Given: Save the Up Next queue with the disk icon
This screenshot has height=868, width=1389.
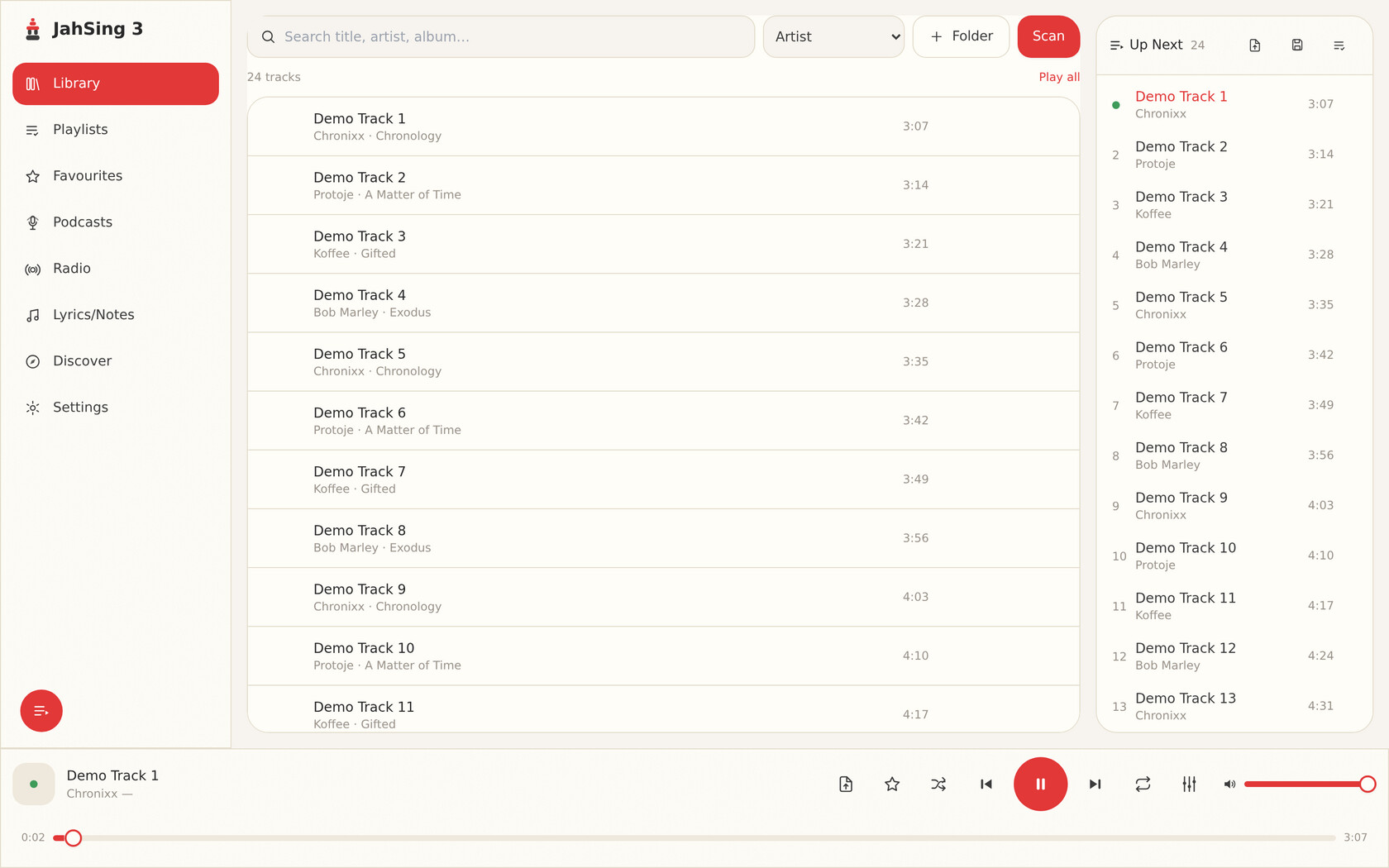Looking at the screenshot, I should tap(1297, 45).
